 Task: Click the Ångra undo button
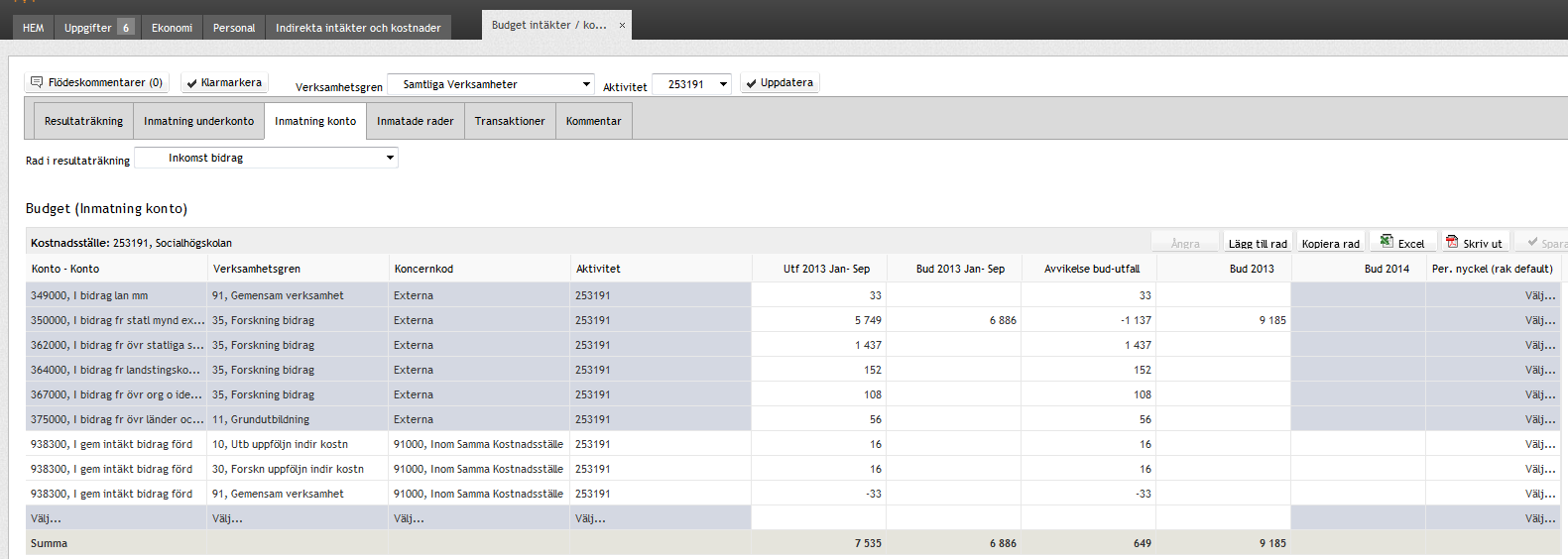1185,243
